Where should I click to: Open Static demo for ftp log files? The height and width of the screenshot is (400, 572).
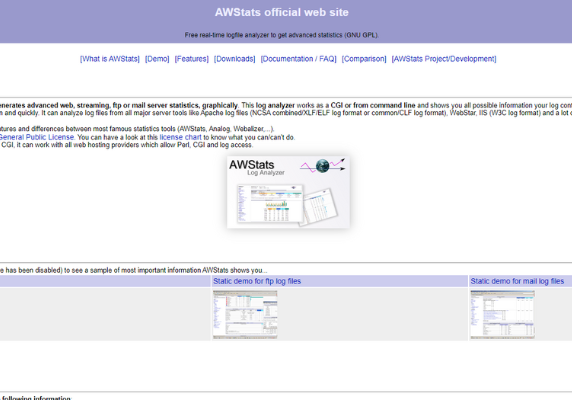click(x=257, y=281)
